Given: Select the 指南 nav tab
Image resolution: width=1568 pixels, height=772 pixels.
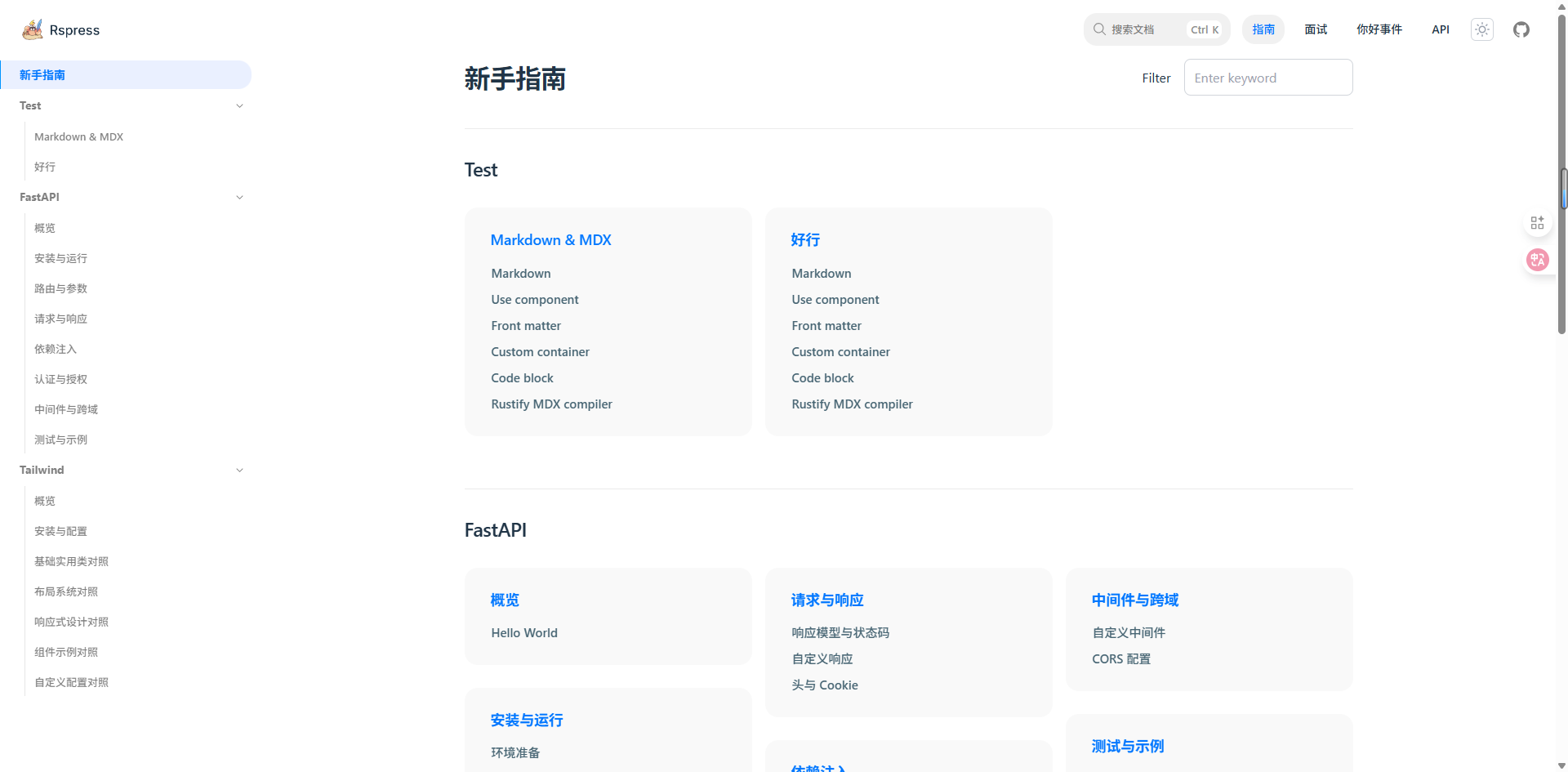Looking at the screenshot, I should click(x=1263, y=29).
